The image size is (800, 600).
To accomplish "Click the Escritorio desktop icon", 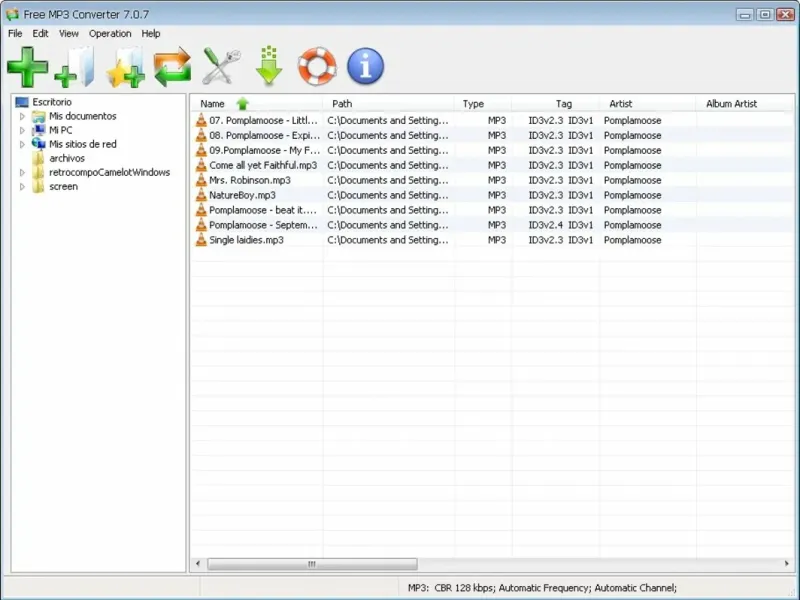I will point(22,102).
